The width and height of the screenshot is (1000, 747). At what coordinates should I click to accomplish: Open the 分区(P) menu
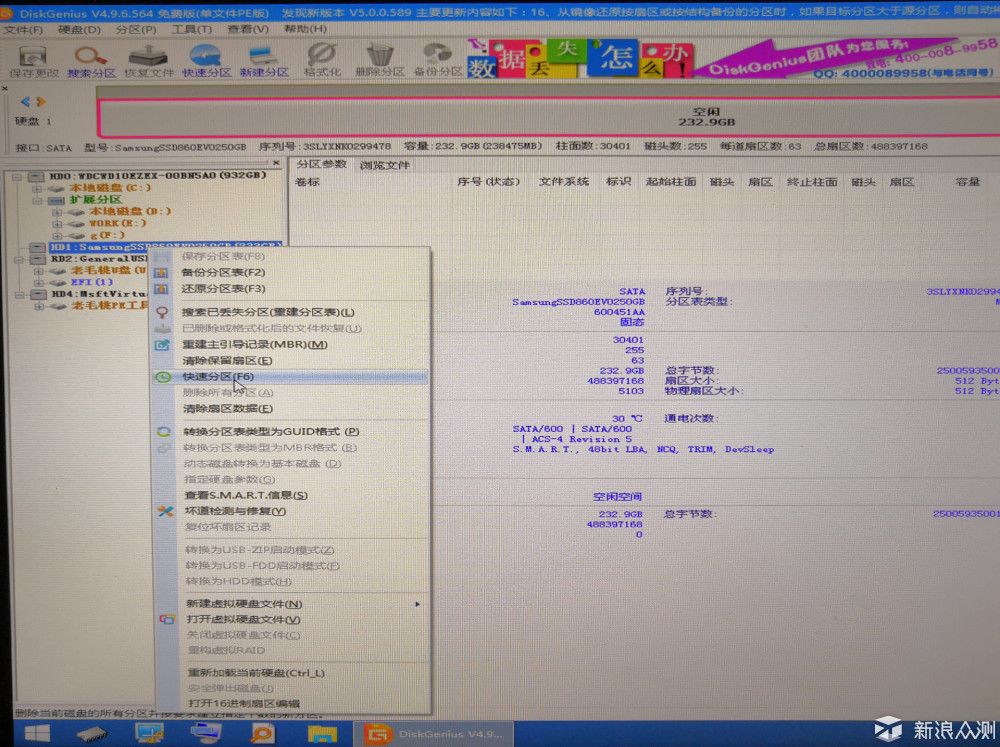pyautogui.click(x=136, y=30)
